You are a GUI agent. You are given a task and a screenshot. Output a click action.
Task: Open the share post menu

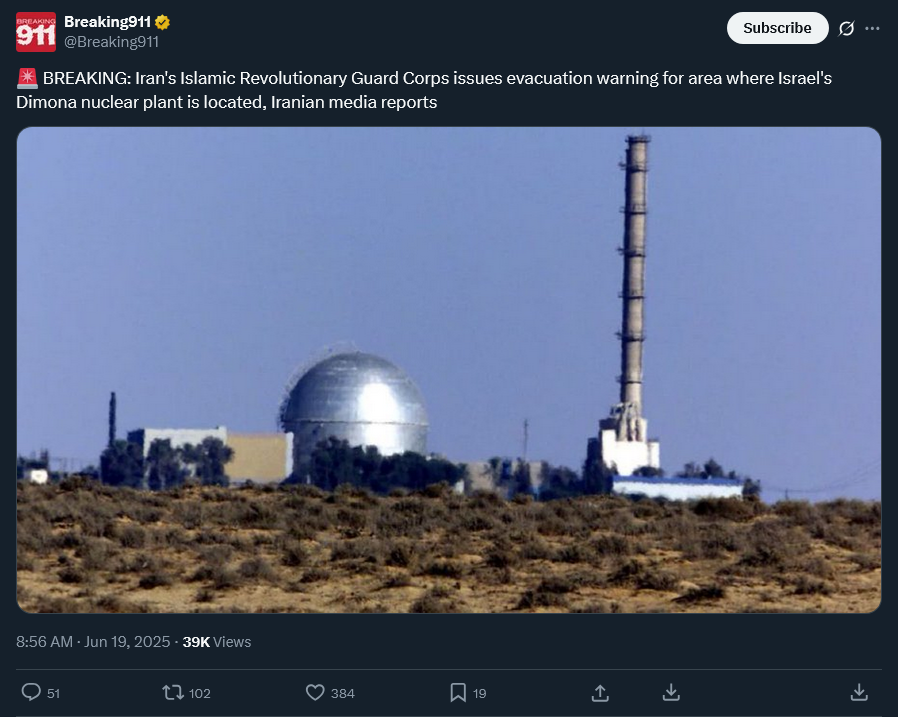coord(600,692)
